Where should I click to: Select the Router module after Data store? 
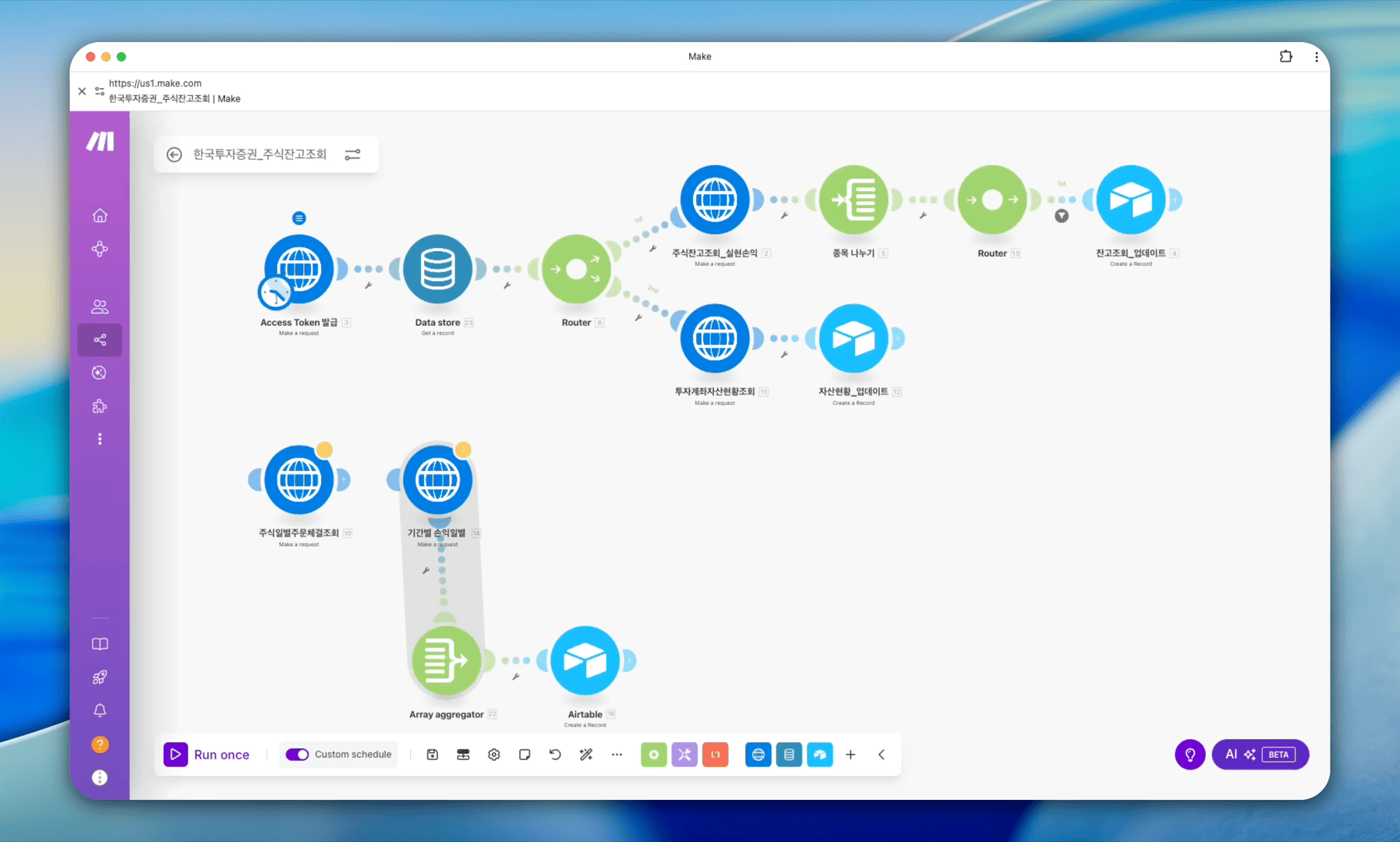click(576, 269)
